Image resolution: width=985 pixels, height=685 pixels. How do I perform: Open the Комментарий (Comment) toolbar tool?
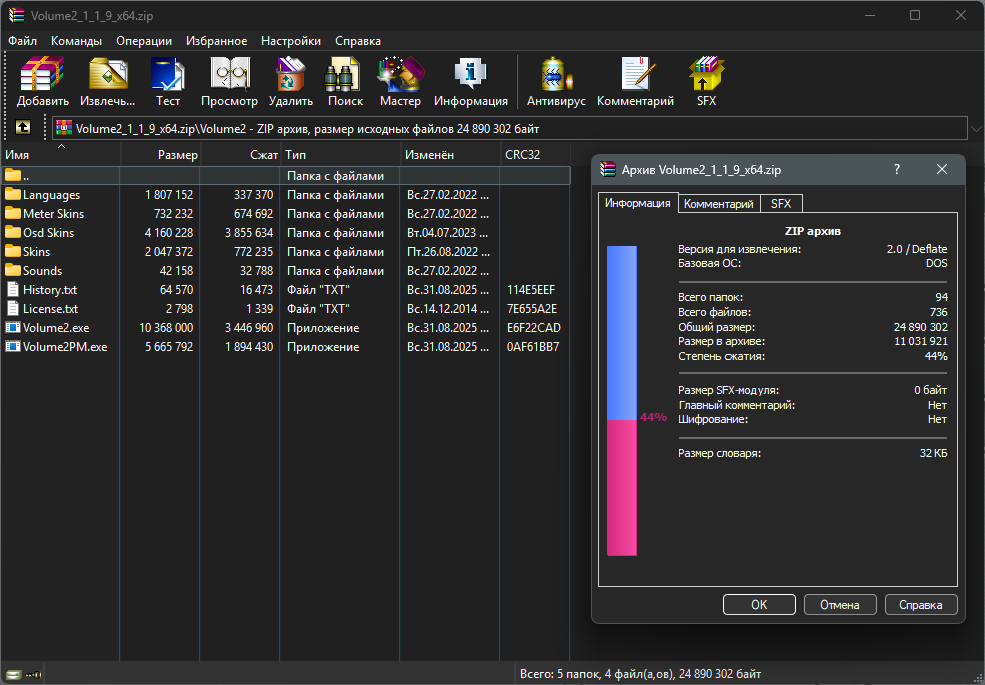coord(636,74)
